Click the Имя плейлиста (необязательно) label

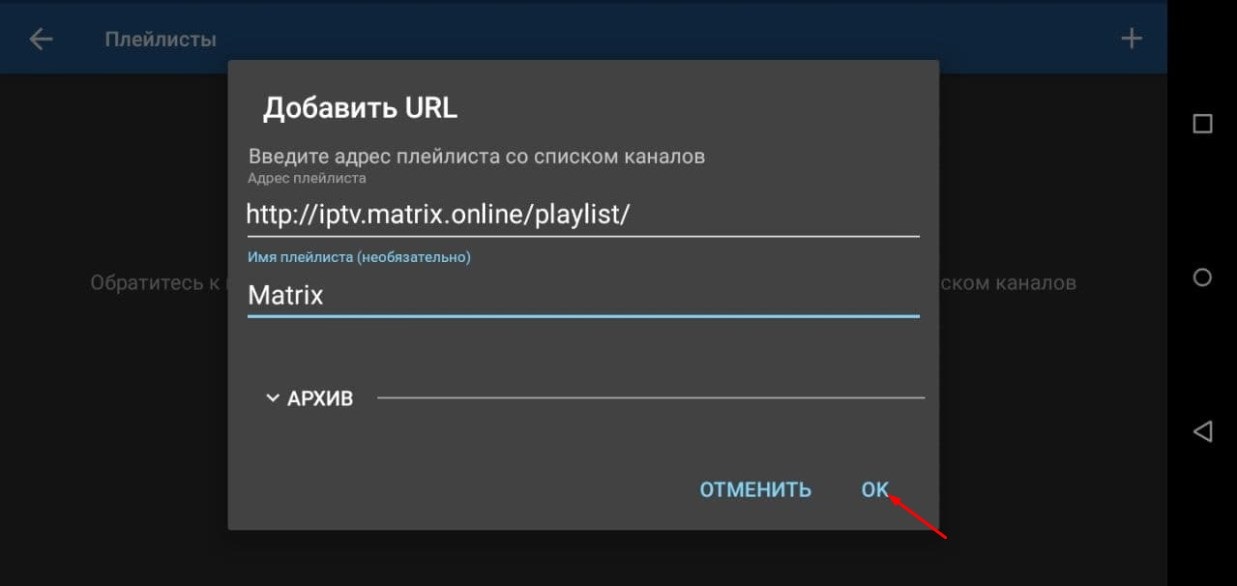point(359,257)
